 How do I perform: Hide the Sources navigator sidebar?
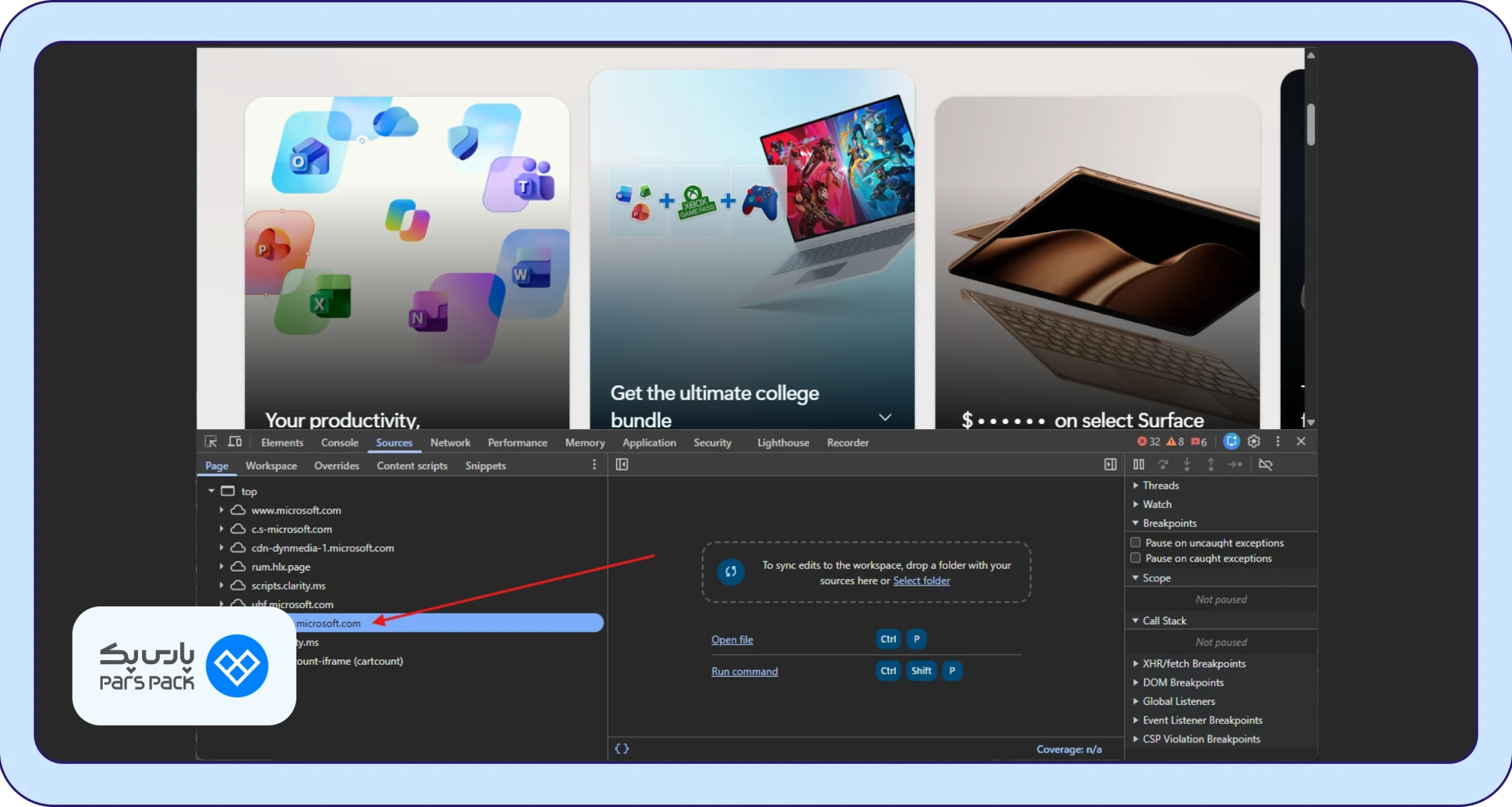pos(622,465)
